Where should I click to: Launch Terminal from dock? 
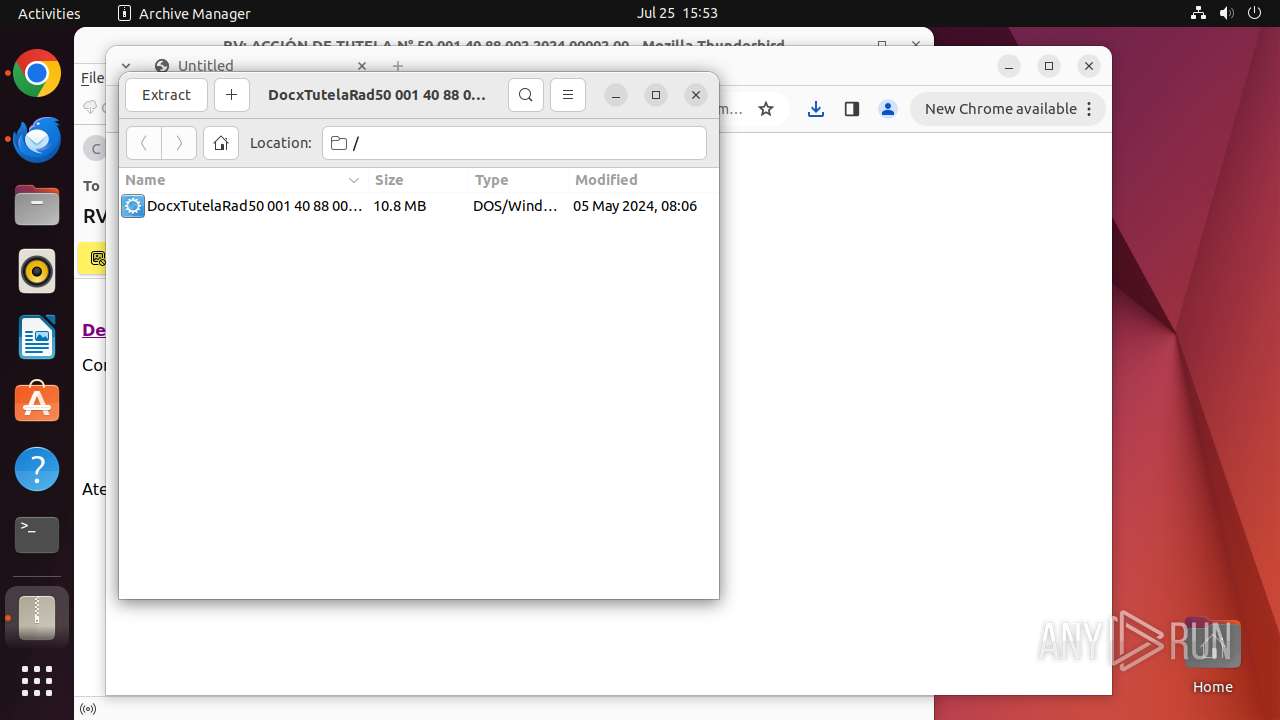point(37,535)
